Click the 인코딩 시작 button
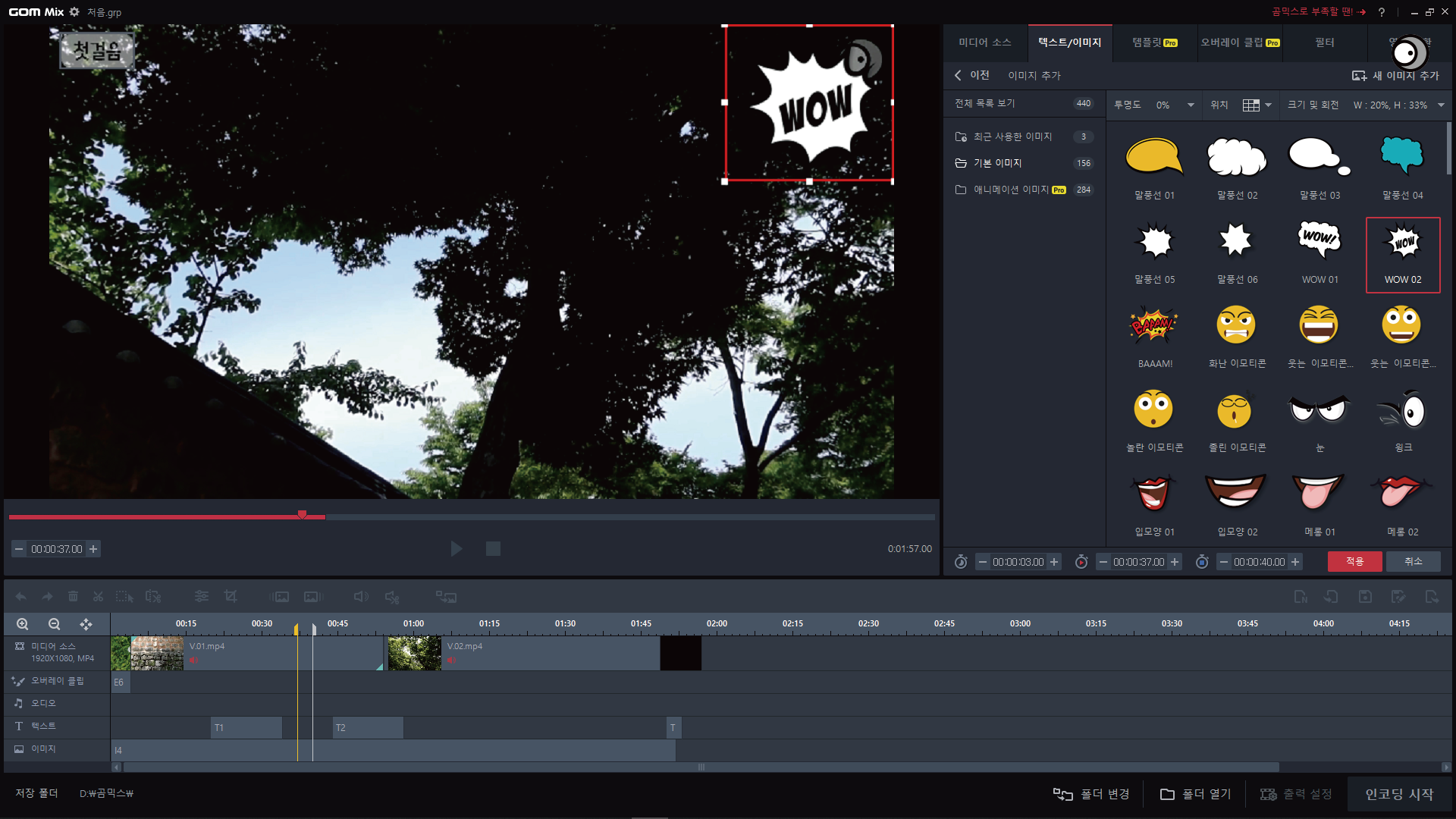Image resolution: width=1456 pixels, height=819 pixels. 1399,794
